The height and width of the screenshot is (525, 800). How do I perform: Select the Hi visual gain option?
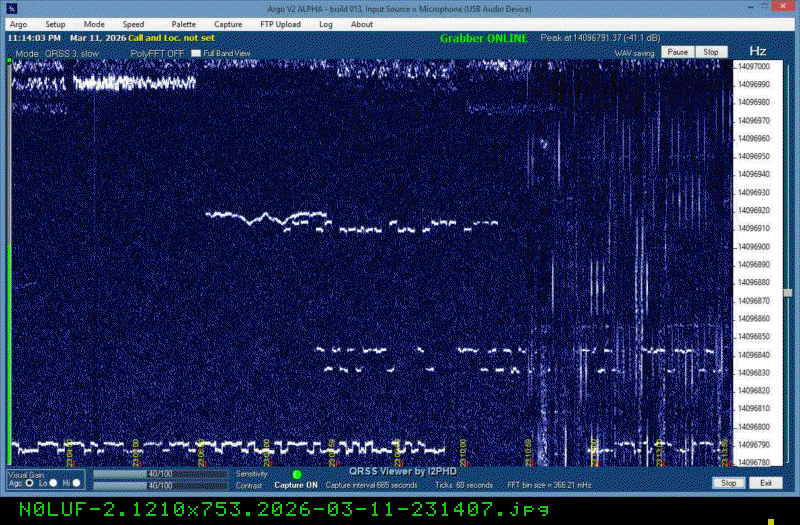point(77,483)
